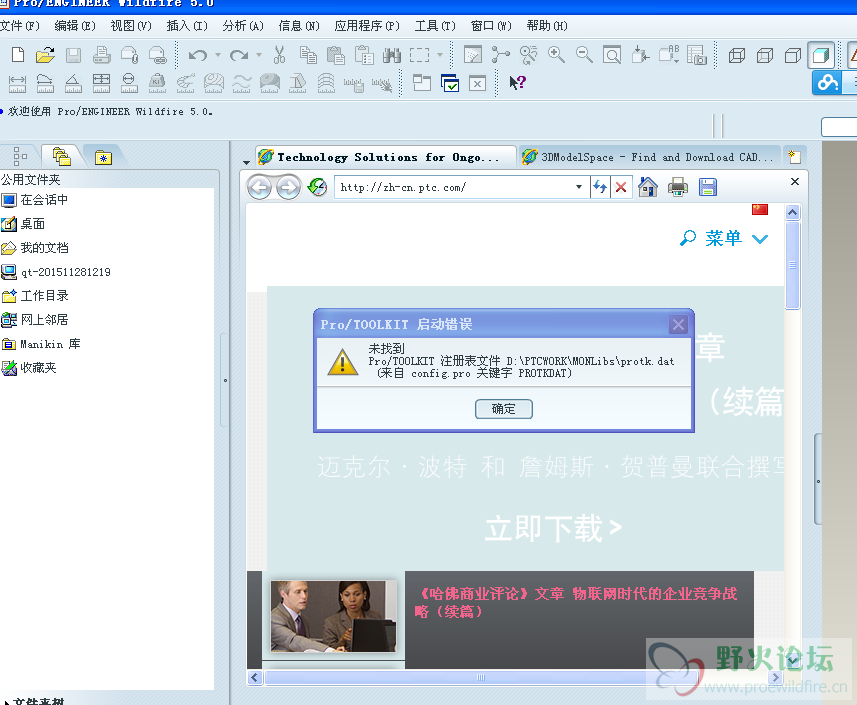The height and width of the screenshot is (705, 857).
Task: Click the Refit view icon
Action: pyautogui.click(x=612, y=55)
